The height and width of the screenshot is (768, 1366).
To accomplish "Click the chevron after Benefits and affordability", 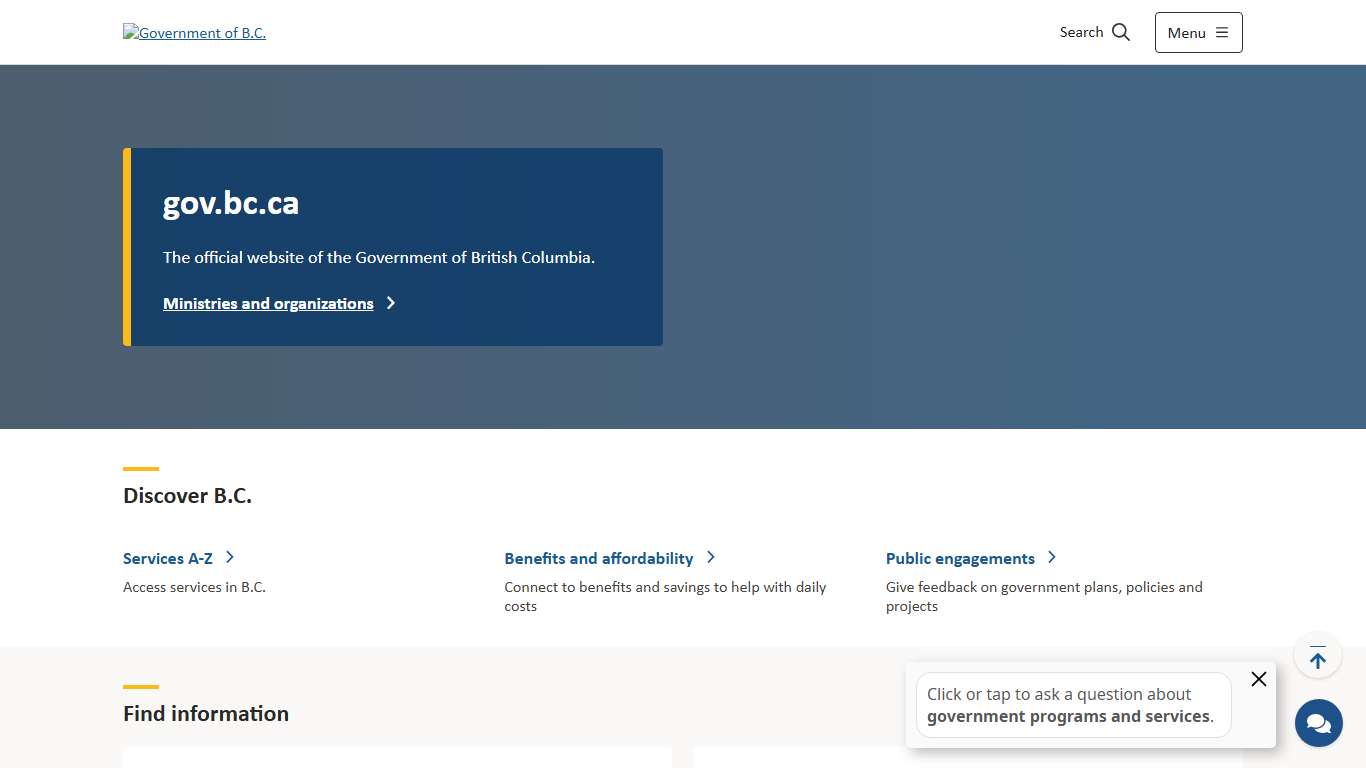I will click(x=711, y=557).
